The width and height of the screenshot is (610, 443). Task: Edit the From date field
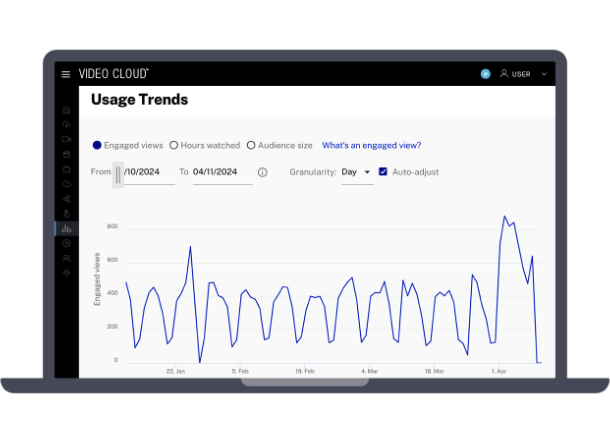point(149,172)
